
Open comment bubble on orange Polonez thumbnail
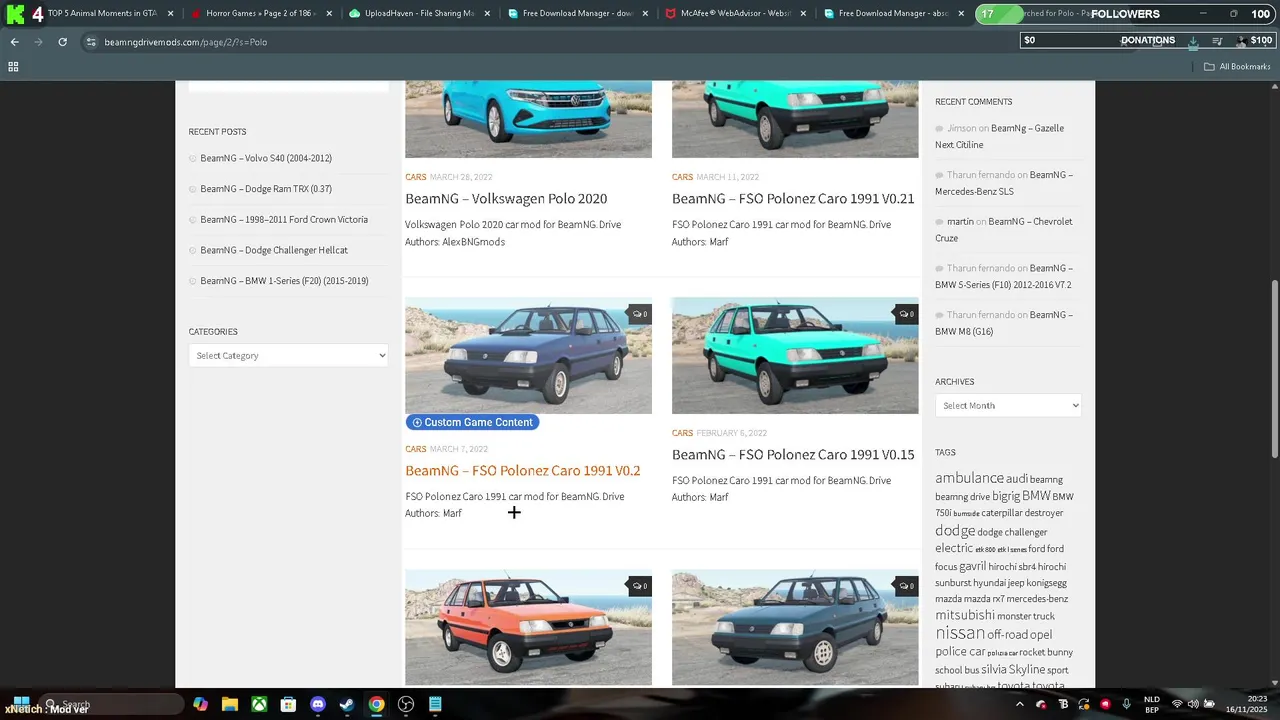[x=639, y=586]
